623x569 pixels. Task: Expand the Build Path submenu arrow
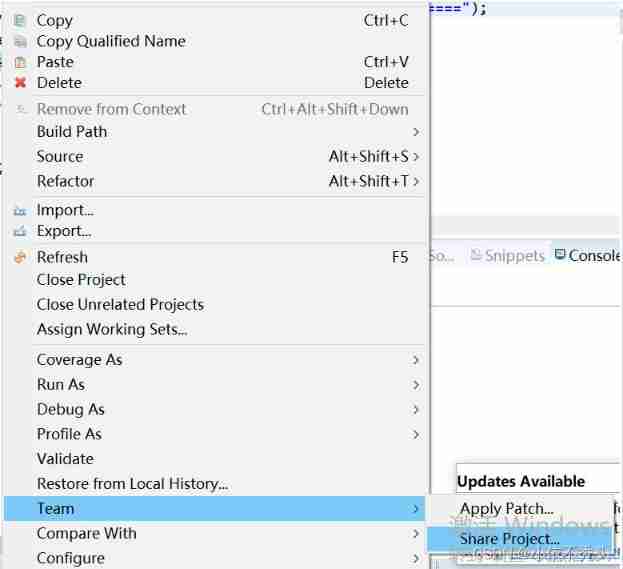tap(415, 132)
